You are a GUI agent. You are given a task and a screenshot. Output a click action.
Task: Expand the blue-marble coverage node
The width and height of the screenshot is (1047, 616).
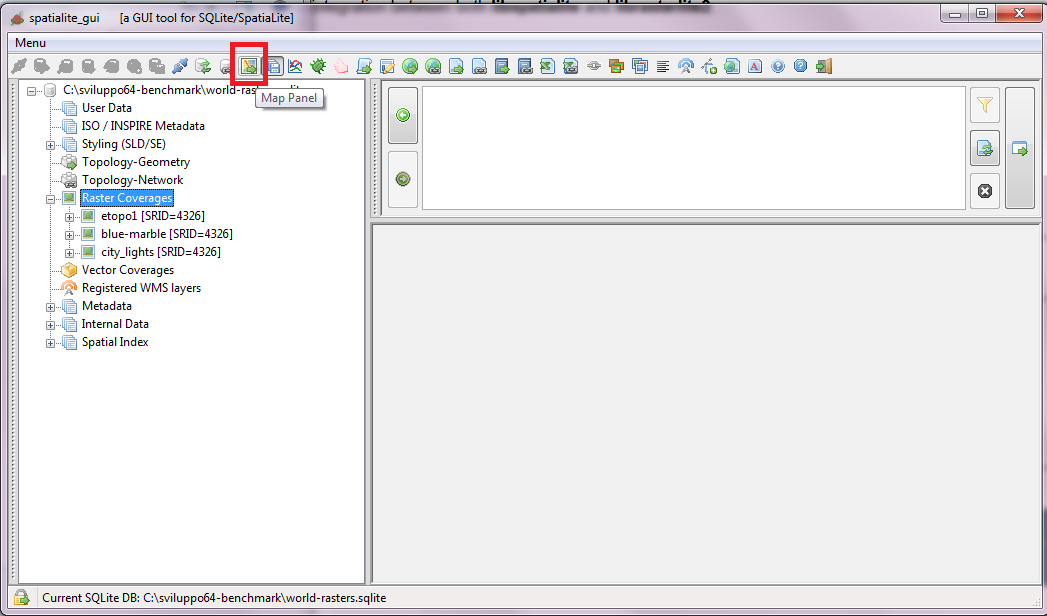tap(69, 235)
